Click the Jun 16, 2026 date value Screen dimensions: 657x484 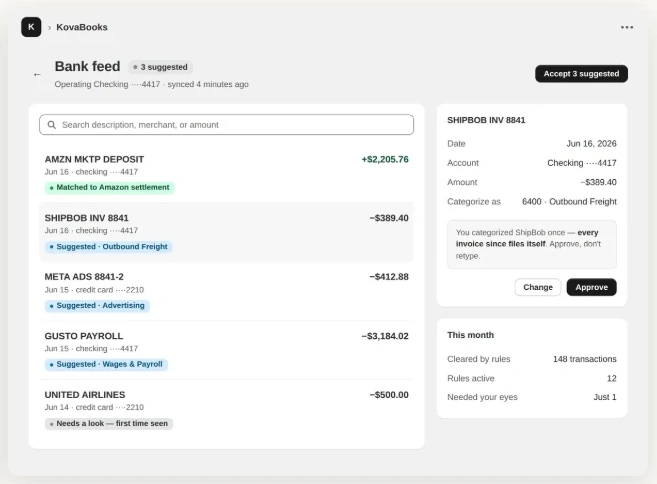[591, 144]
